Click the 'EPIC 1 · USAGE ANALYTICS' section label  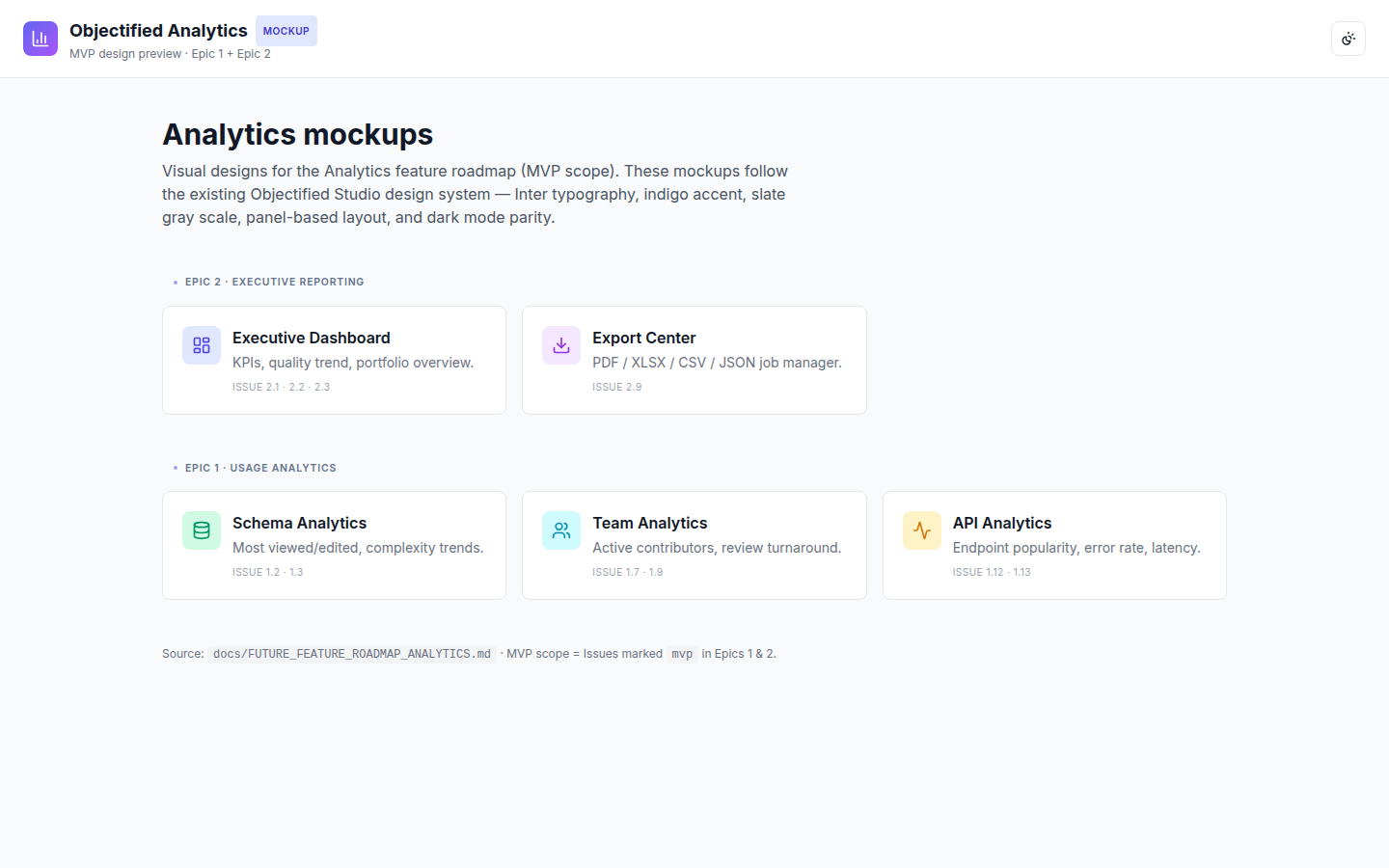point(260,468)
